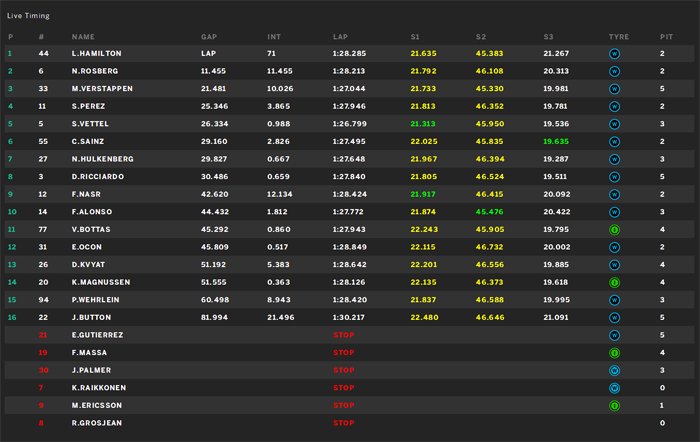Click Magnussen's green intermediate tyre icon
The width and height of the screenshot is (700, 442).
point(614,283)
